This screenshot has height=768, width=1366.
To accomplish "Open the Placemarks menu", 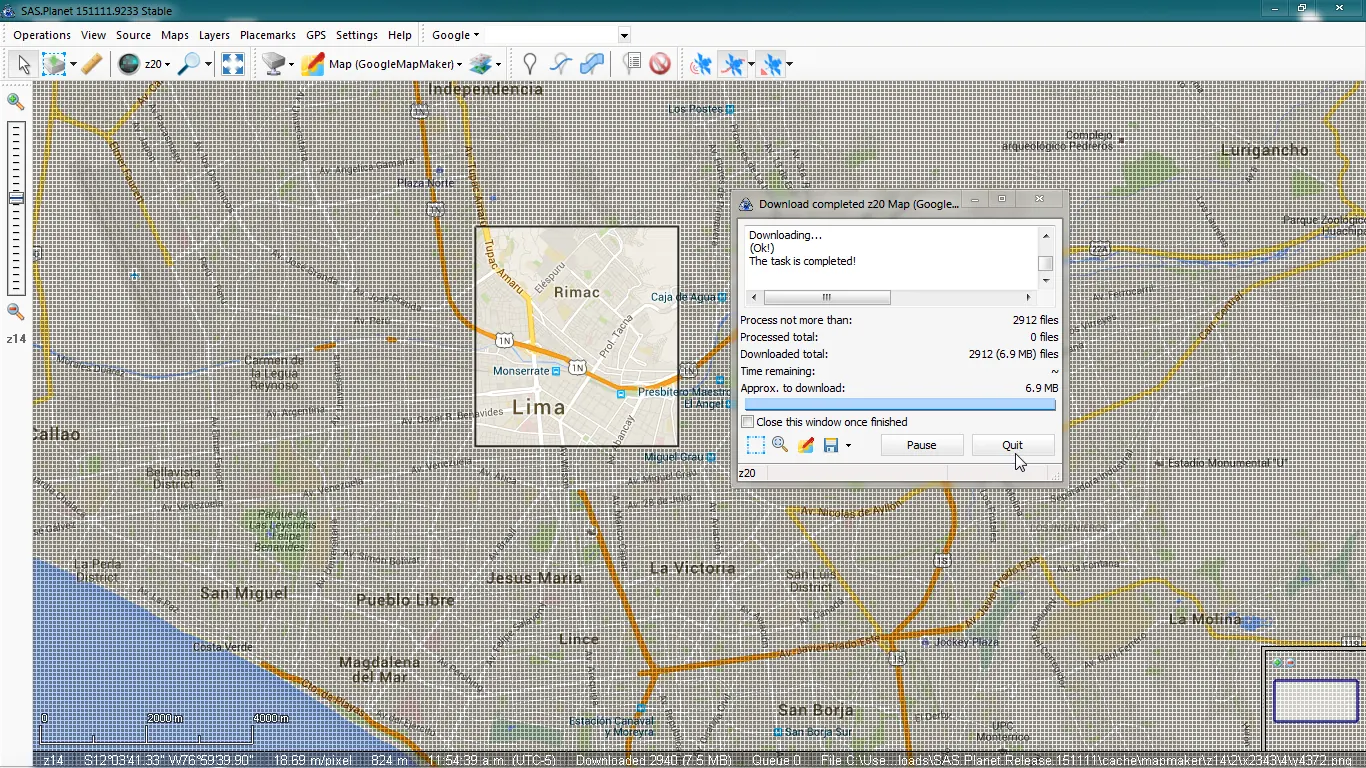I will [268, 35].
